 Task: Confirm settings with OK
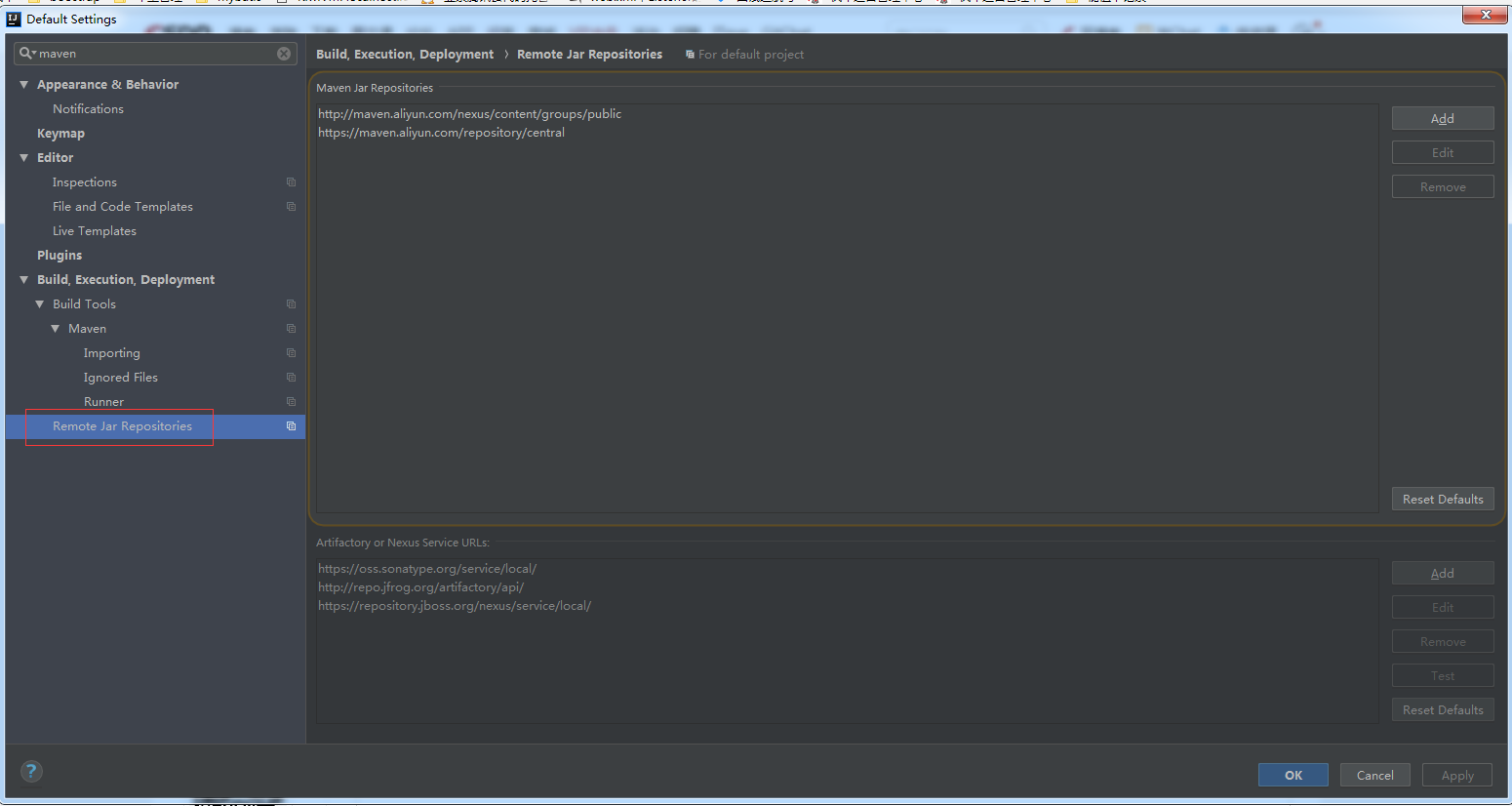tap(1293, 775)
